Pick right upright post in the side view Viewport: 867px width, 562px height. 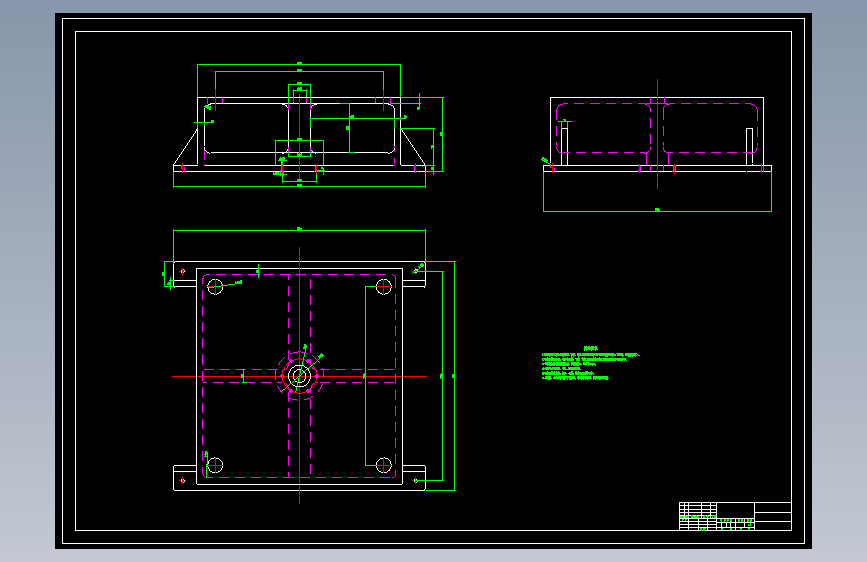(750, 147)
